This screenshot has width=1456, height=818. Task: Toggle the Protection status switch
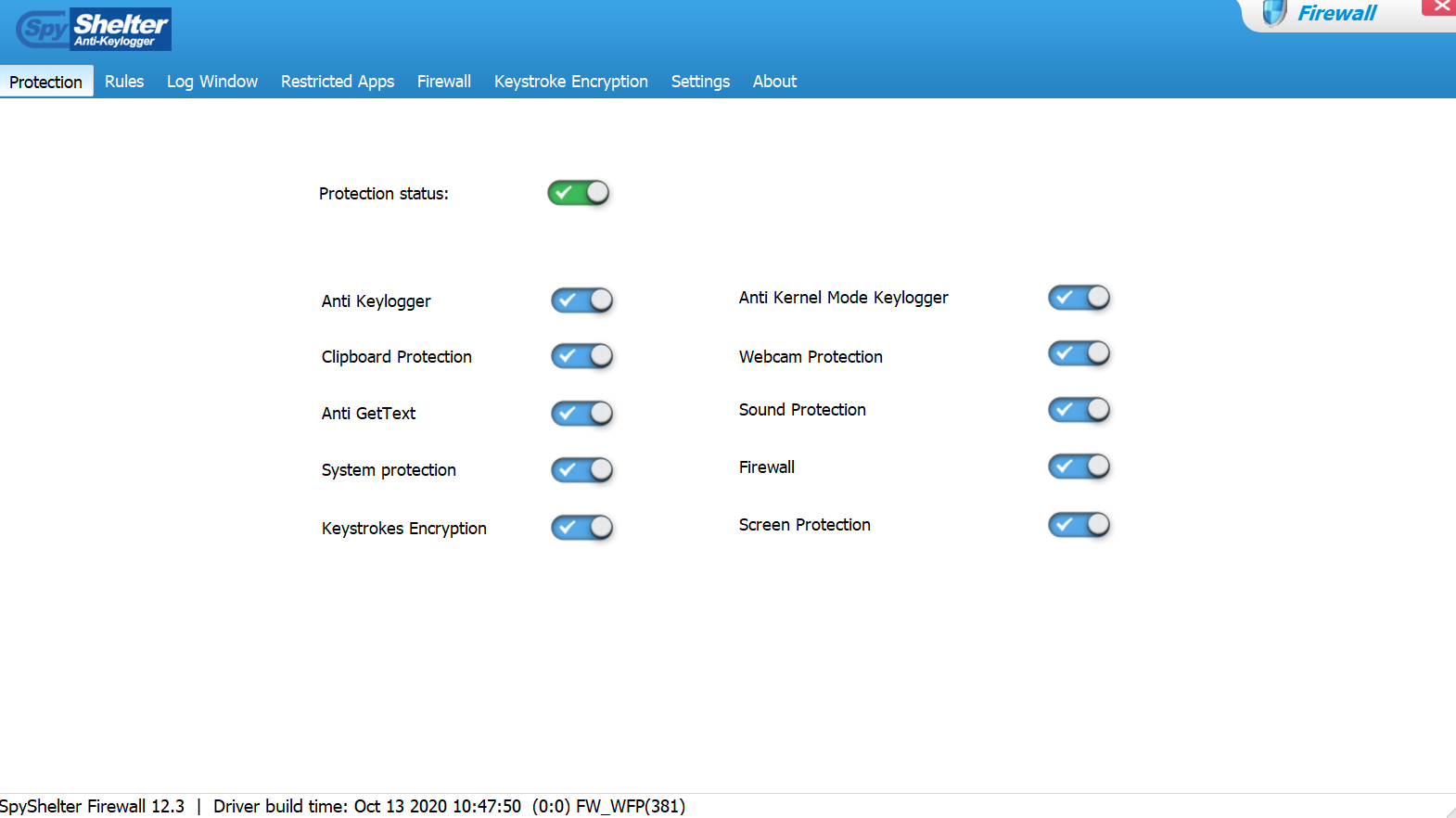tap(579, 193)
